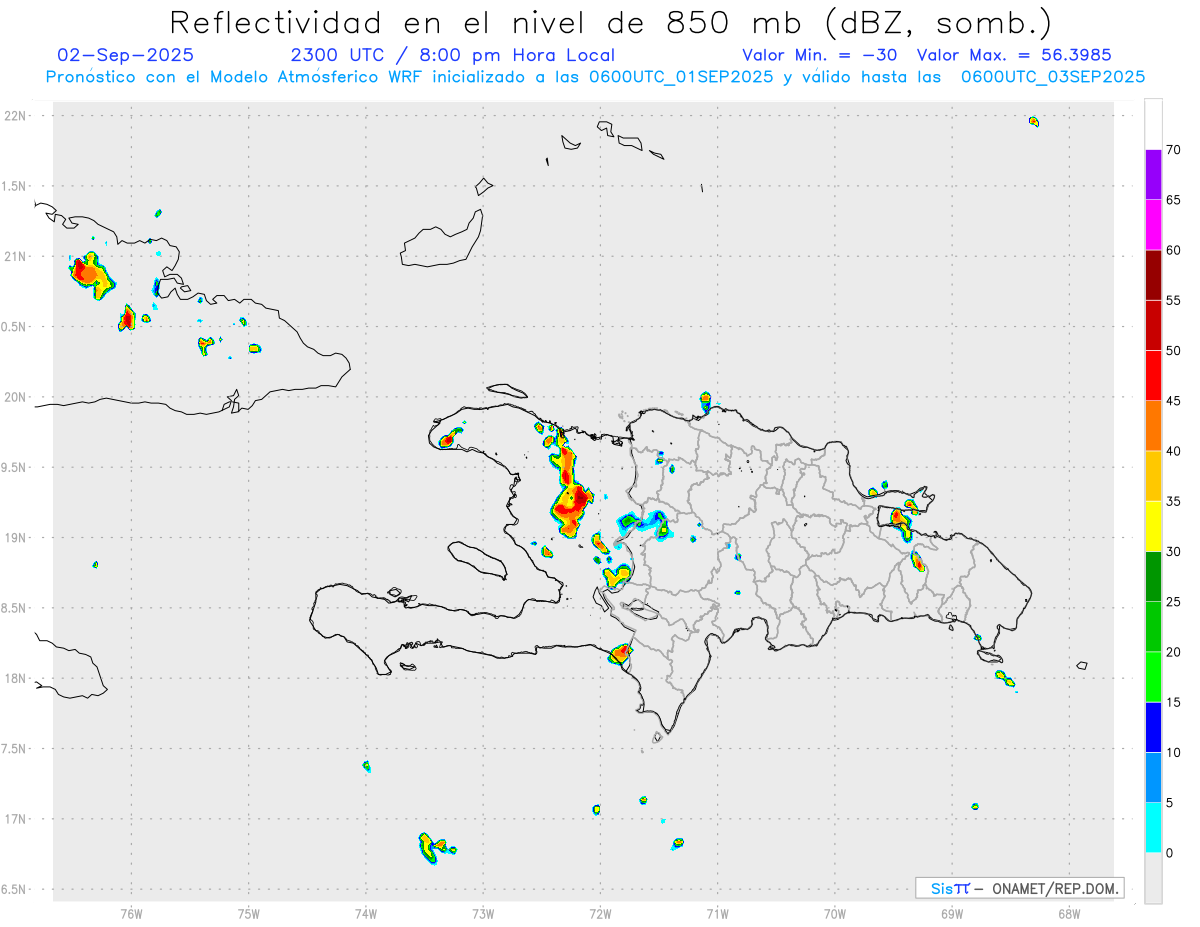Viewport: 1200px width, 927px height.
Task: Click the '72W' longitude label
Action: [x=600, y=913]
